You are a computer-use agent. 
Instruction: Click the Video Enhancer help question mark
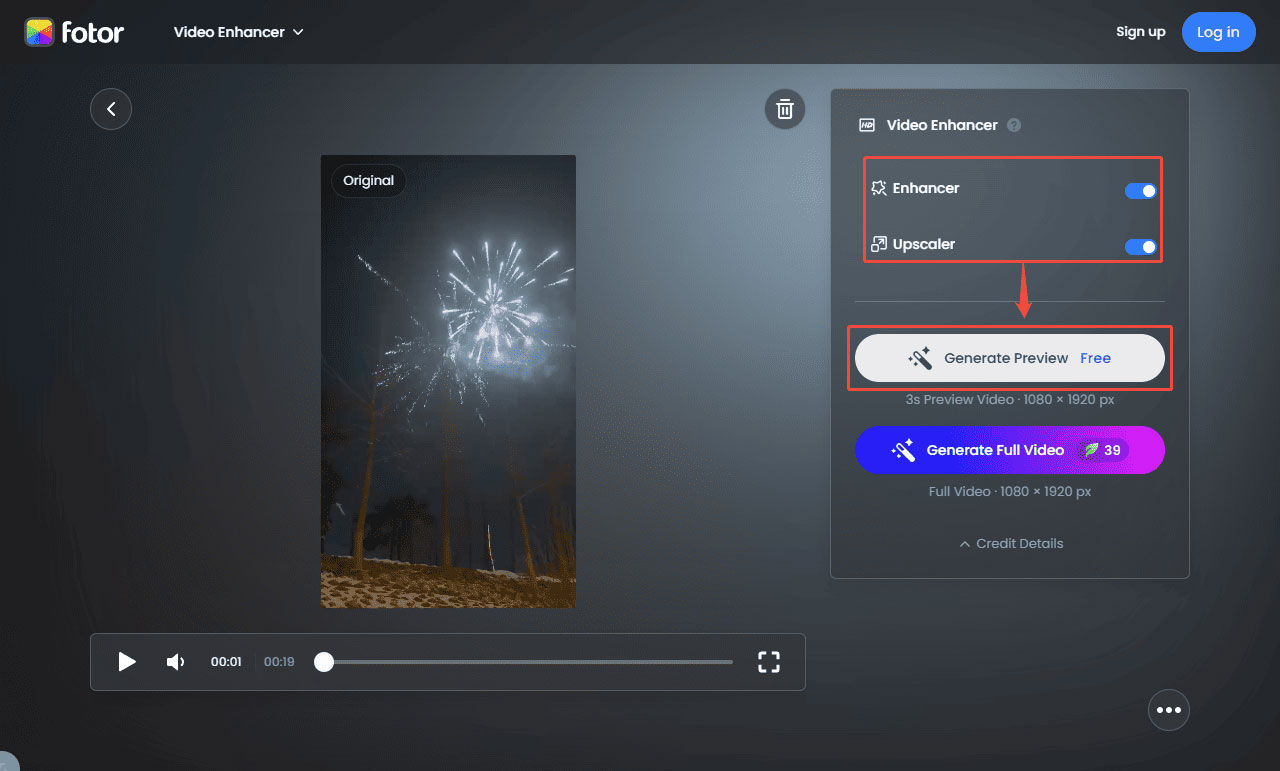point(1013,124)
